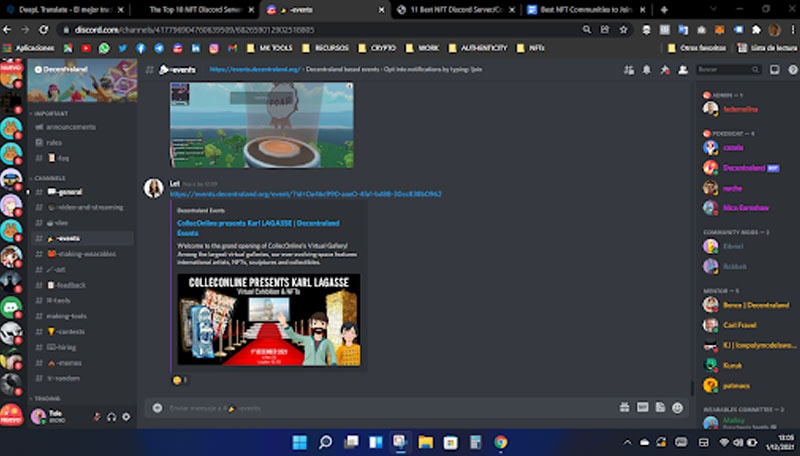Open a new browser tab

coord(664,10)
